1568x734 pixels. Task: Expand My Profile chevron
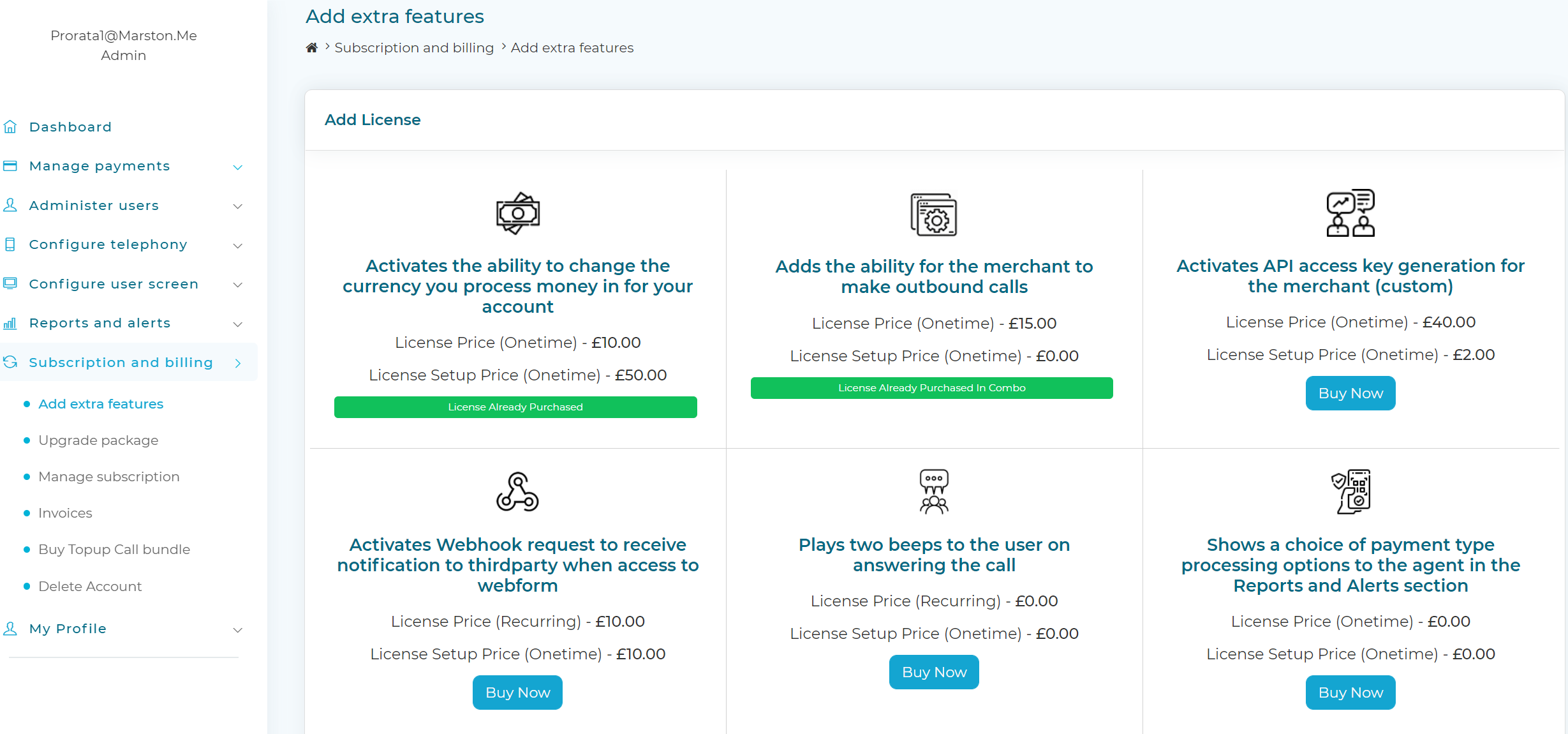[238, 630]
